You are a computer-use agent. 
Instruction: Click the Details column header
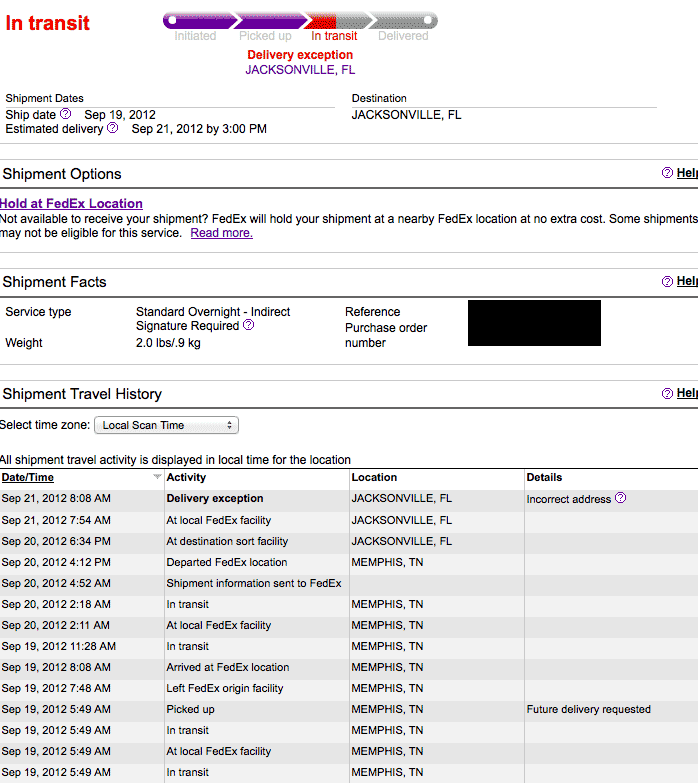click(x=544, y=477)
